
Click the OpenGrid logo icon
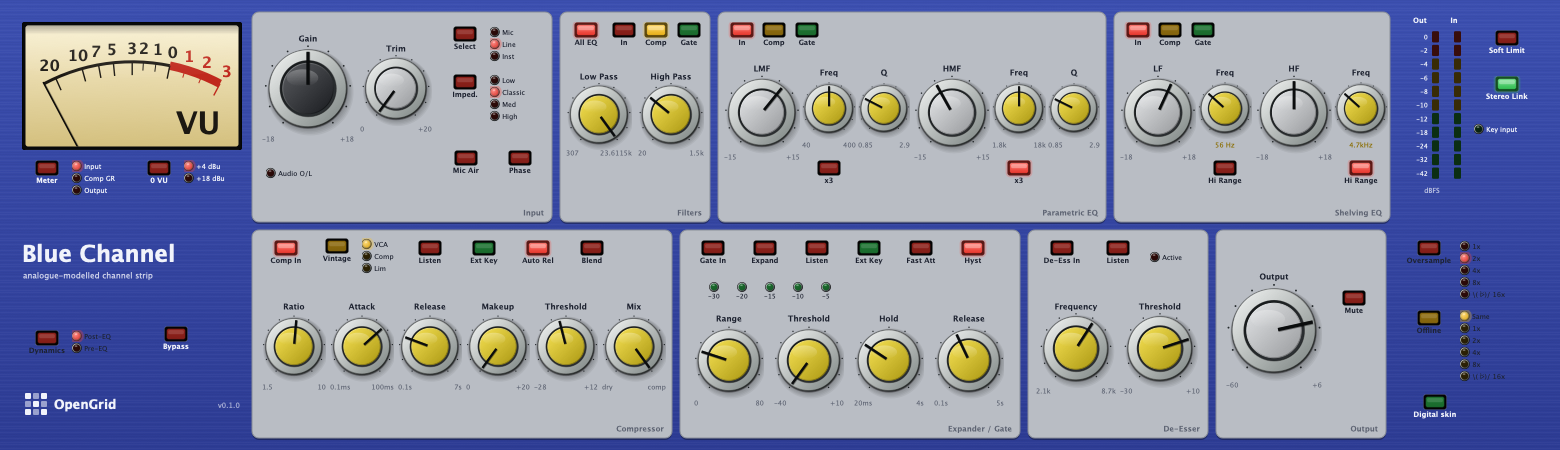(x=36, y=404)
